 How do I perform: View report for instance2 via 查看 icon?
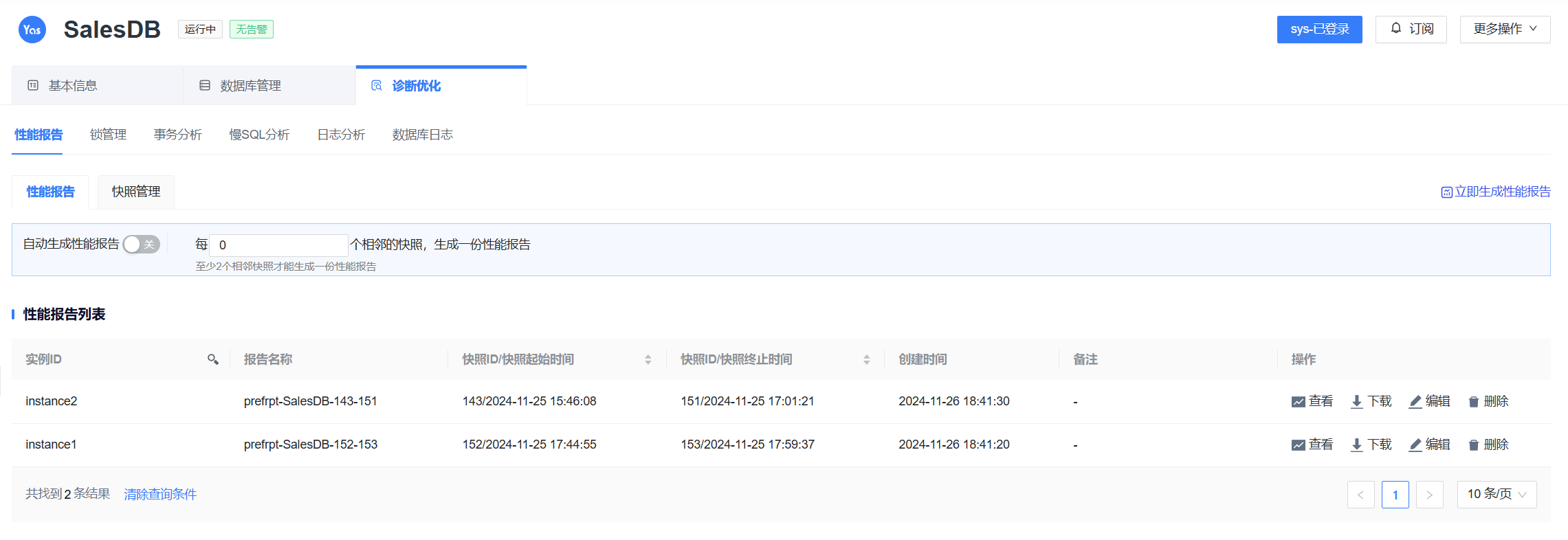click(1312, 401)
